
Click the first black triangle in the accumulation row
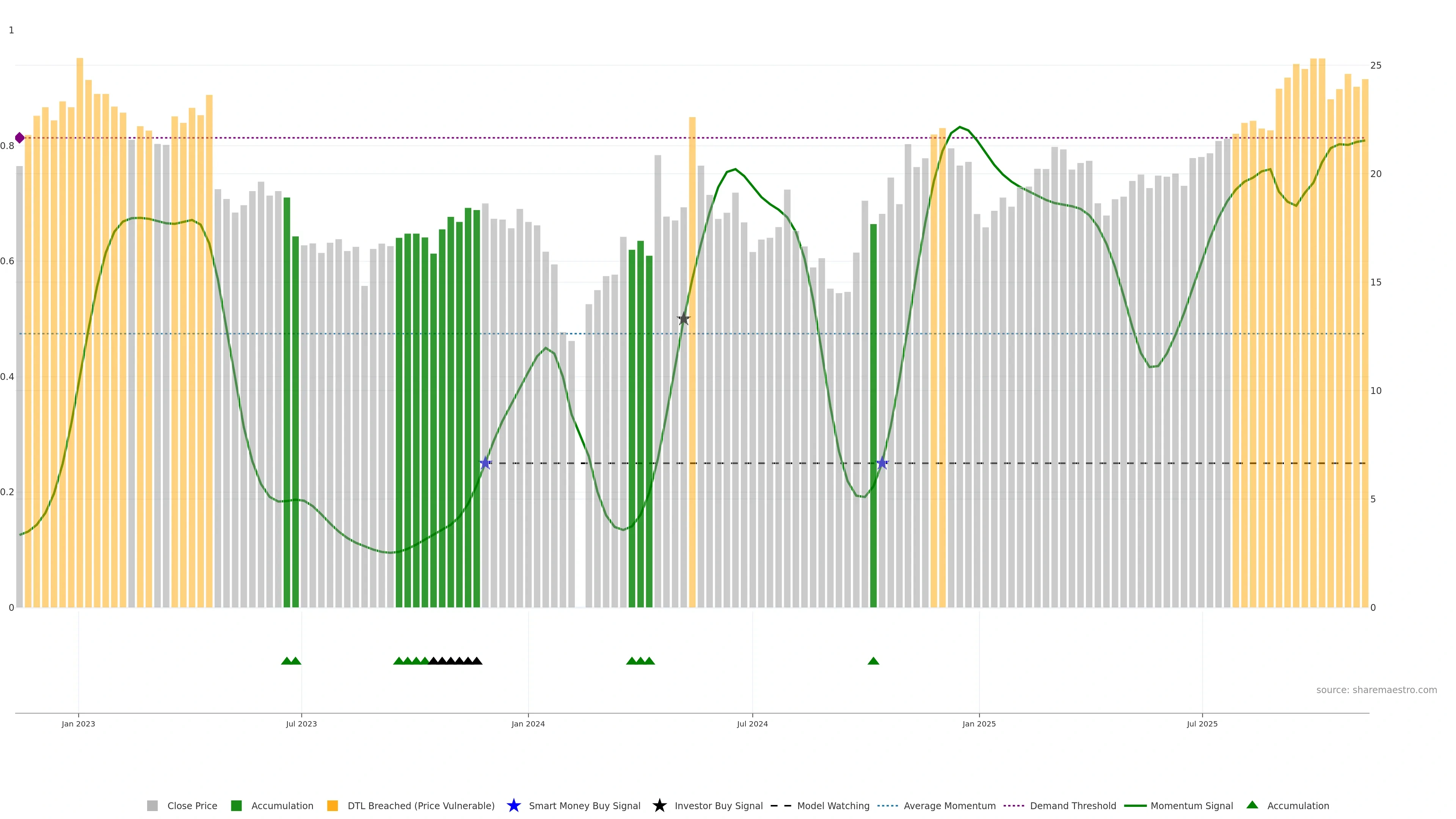(x=433, y=661)
